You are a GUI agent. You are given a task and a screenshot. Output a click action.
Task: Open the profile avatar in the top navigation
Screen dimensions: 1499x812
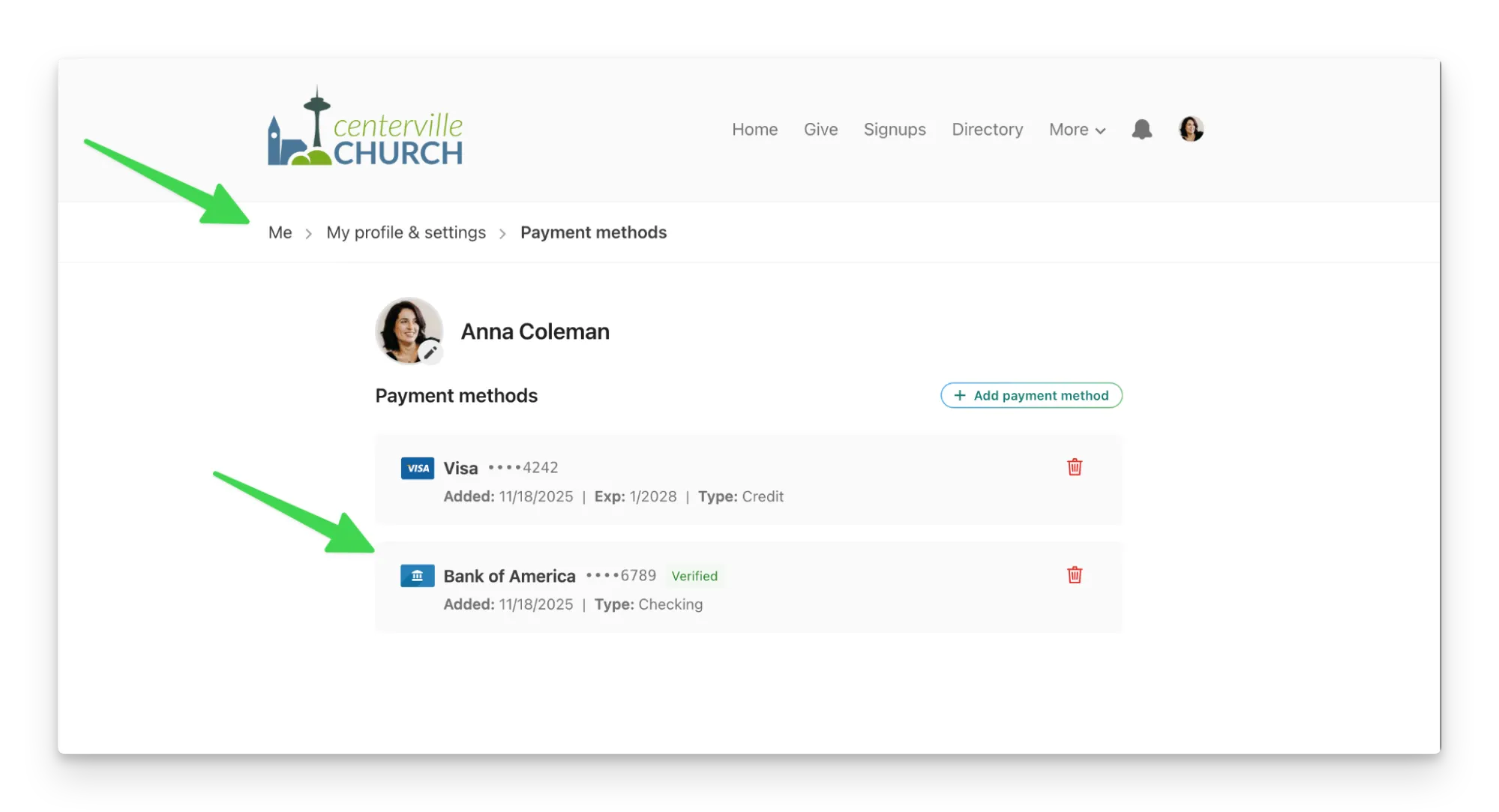[x=1191, y=129]
